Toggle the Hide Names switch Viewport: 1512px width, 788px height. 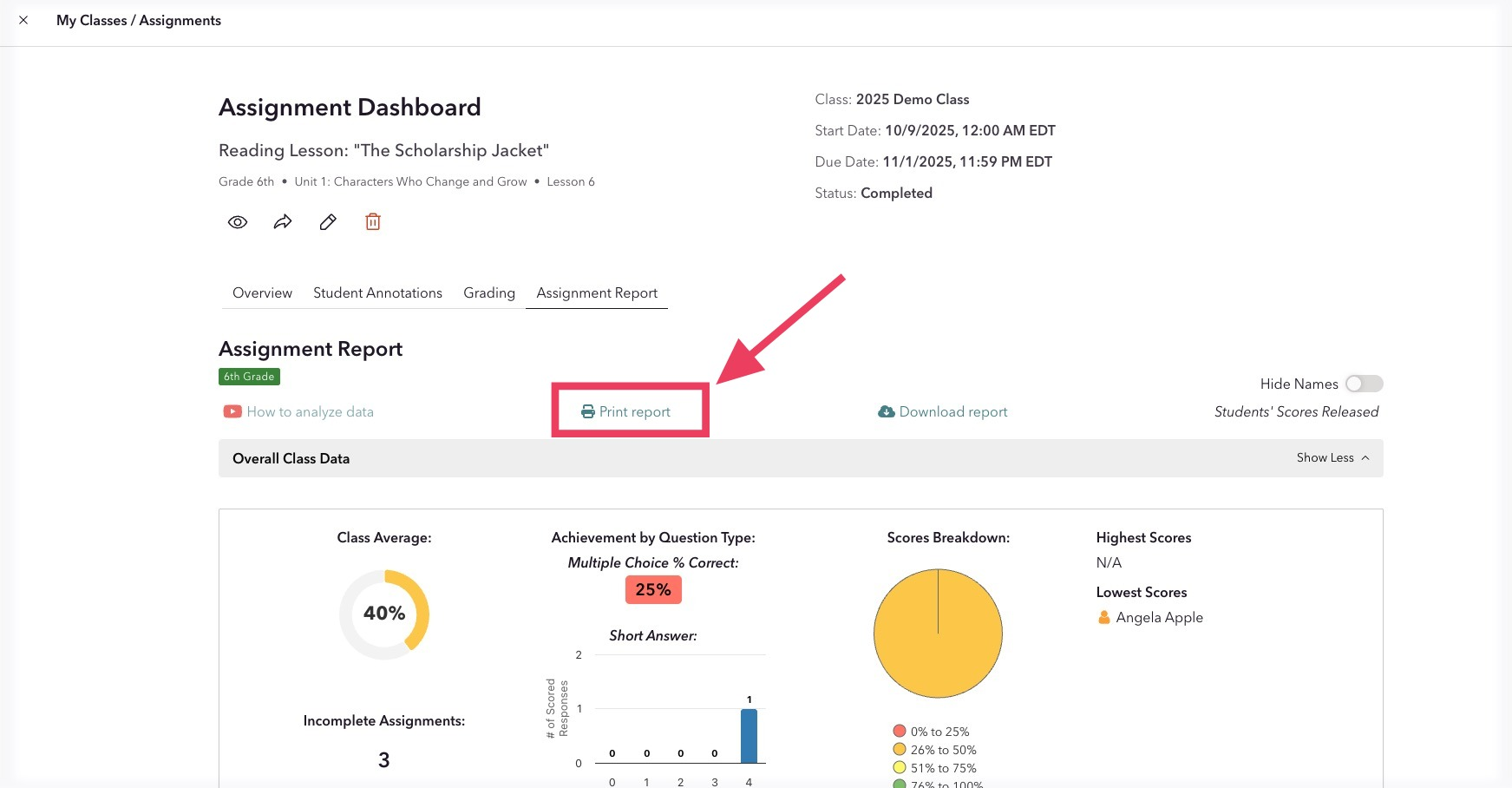pos(1364,384)
